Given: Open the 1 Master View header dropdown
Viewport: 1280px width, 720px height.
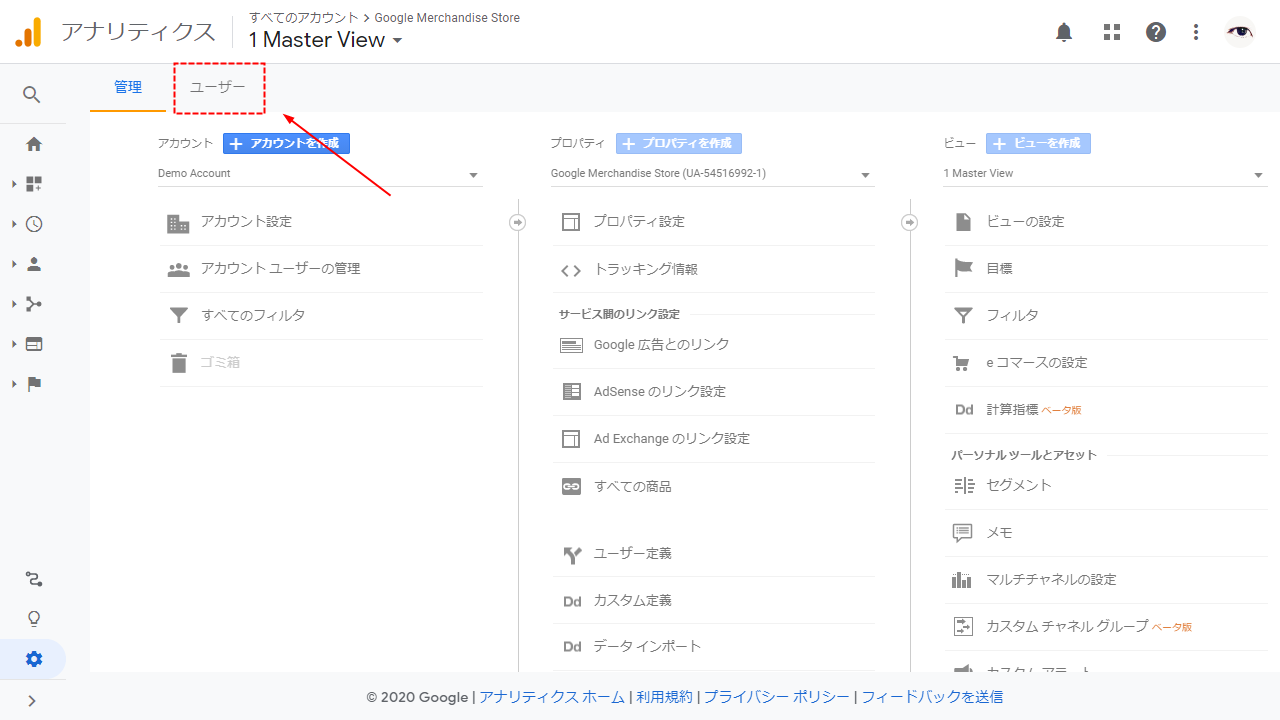Looking at the screenshot, I should click(325, 40).
